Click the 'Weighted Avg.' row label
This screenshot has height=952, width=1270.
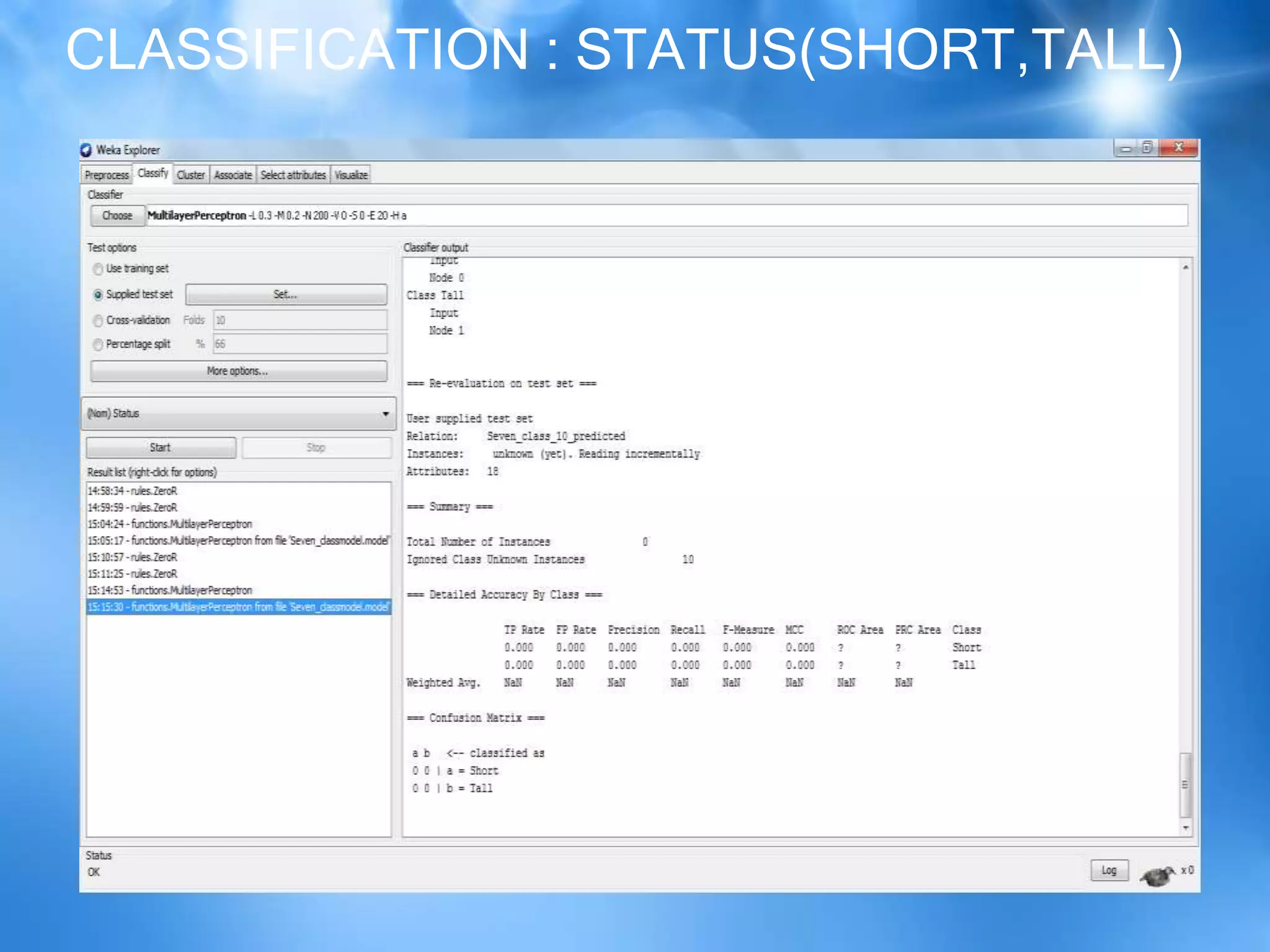[x=443, y=683]
